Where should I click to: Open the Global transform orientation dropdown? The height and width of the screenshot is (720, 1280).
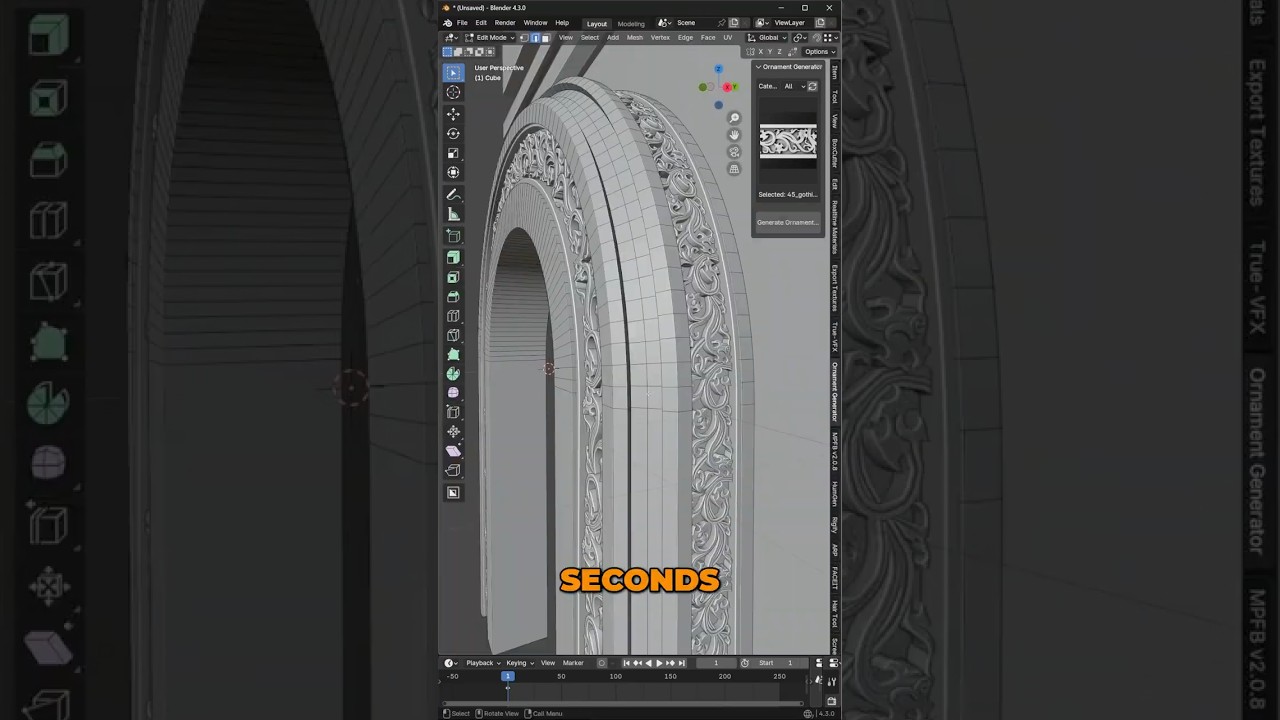[x=769, y=38]
